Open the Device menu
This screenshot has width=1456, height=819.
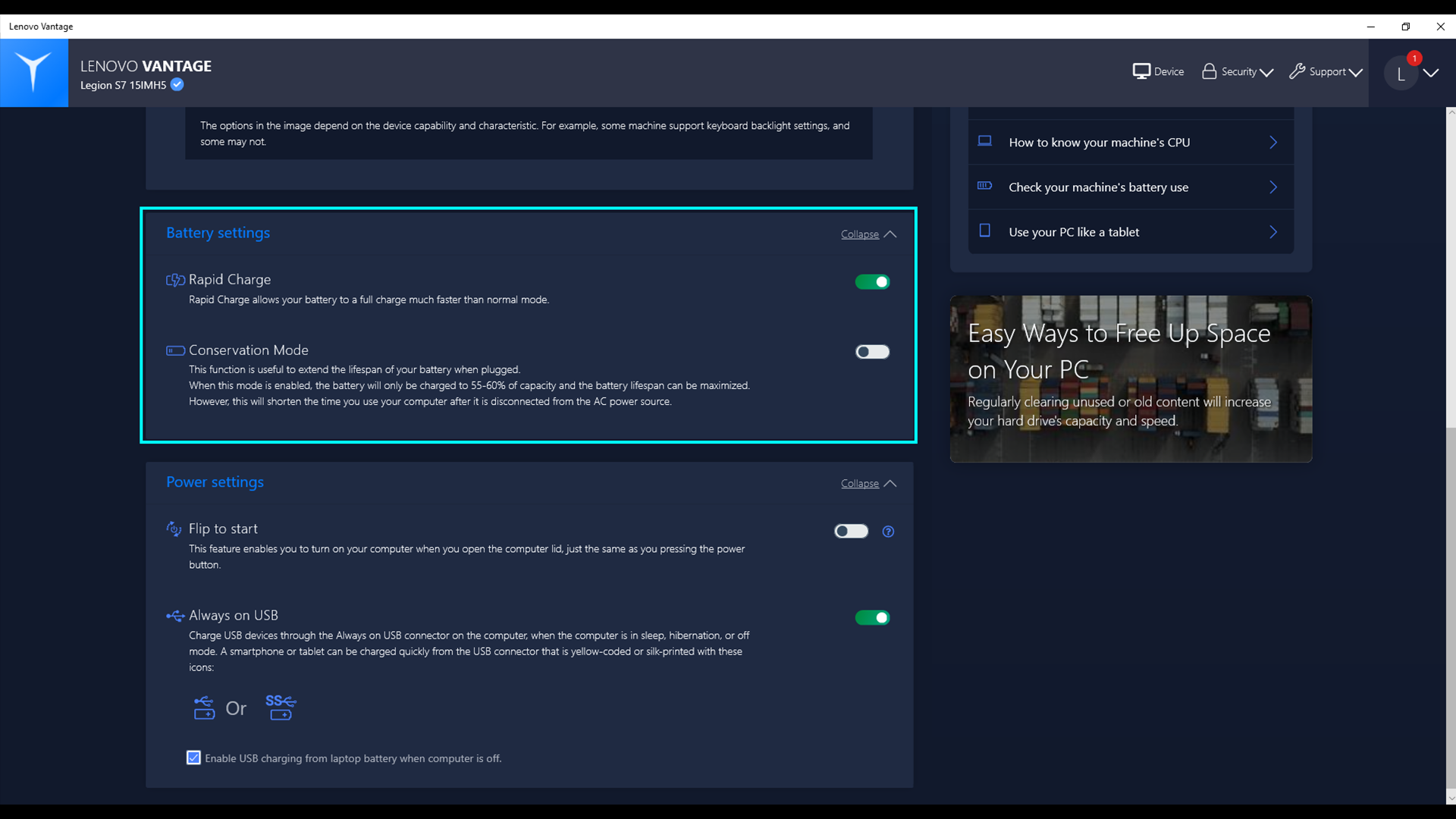tap(1158, 72)
